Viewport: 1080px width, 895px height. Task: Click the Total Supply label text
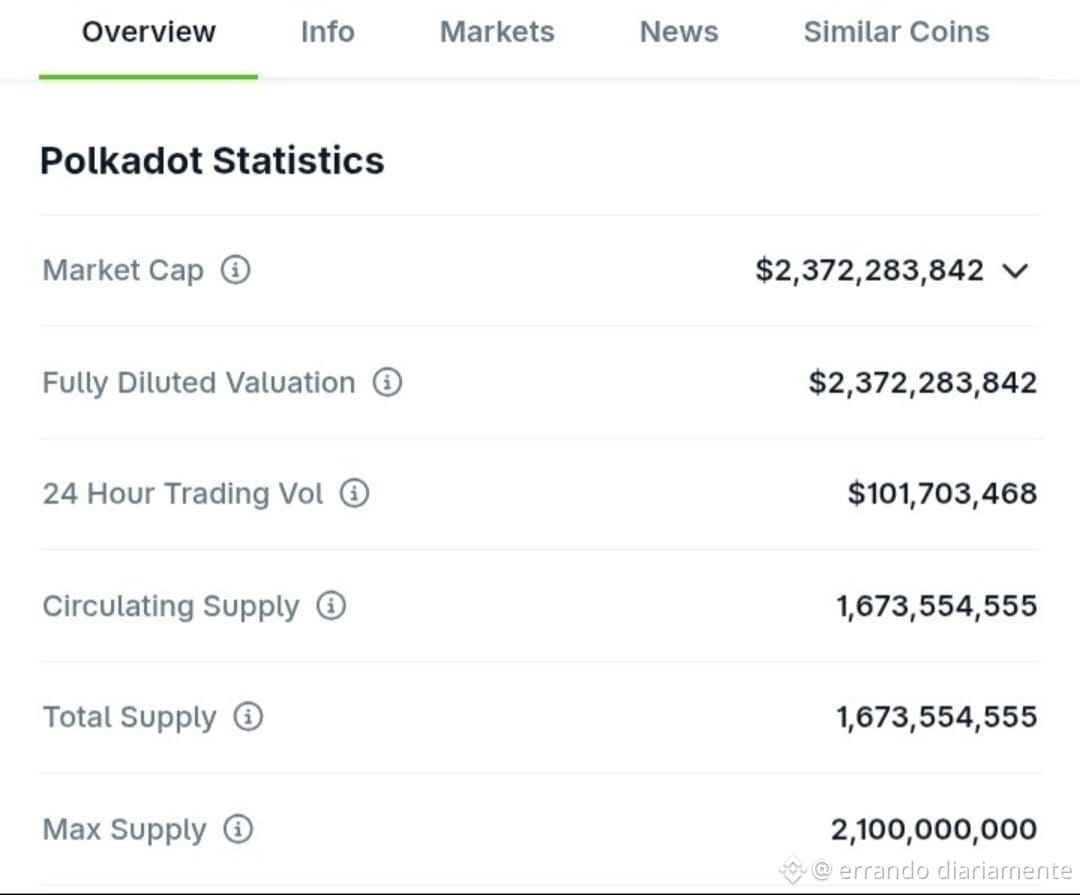coord(129,718)
